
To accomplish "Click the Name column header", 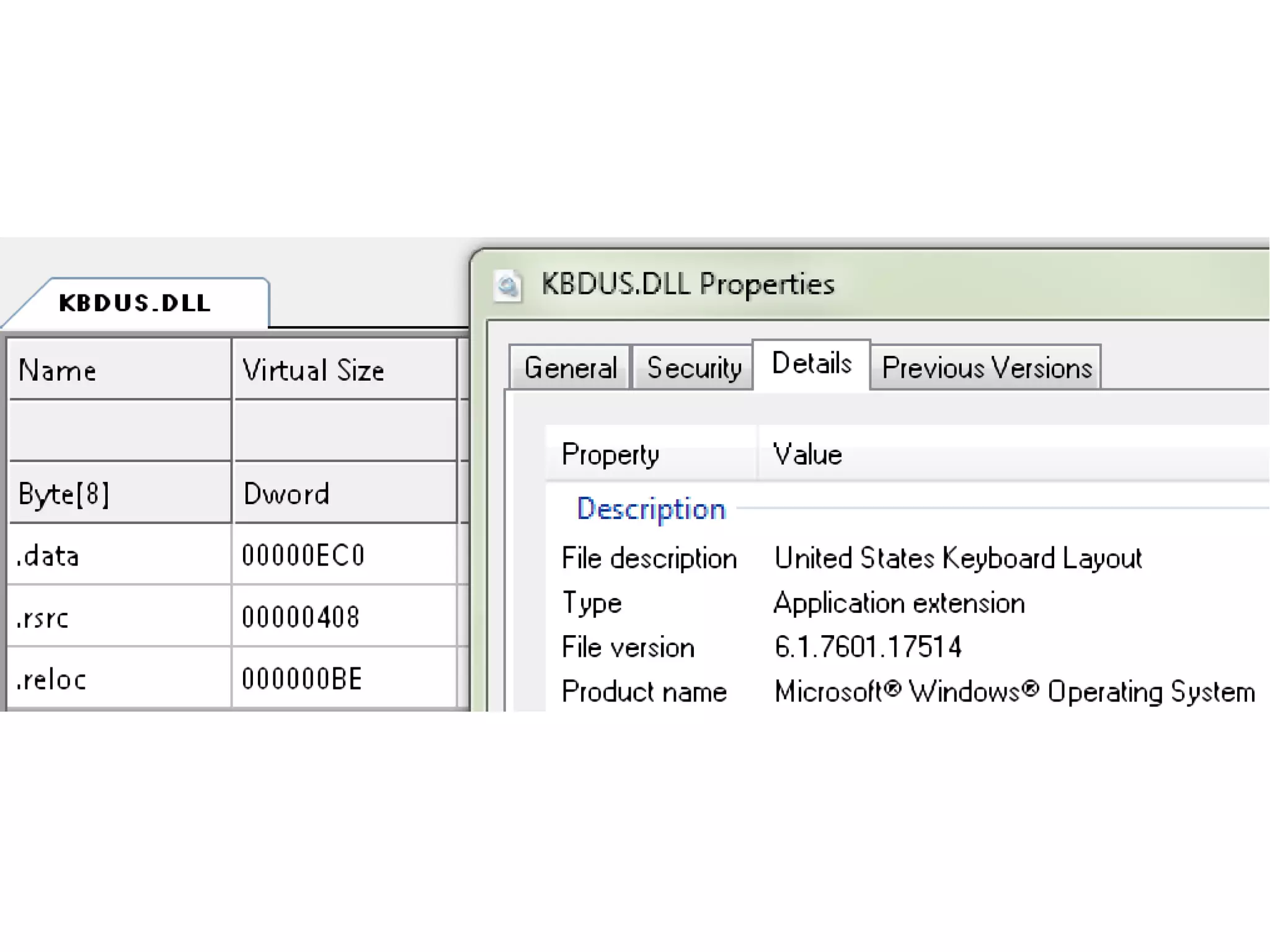I will (x=58, y=370).
